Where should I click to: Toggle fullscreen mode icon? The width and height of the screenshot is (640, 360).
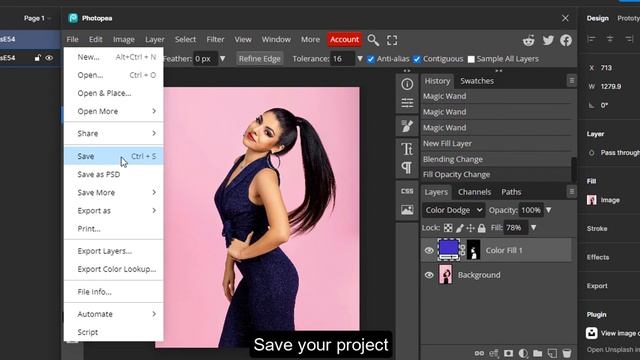392,40
